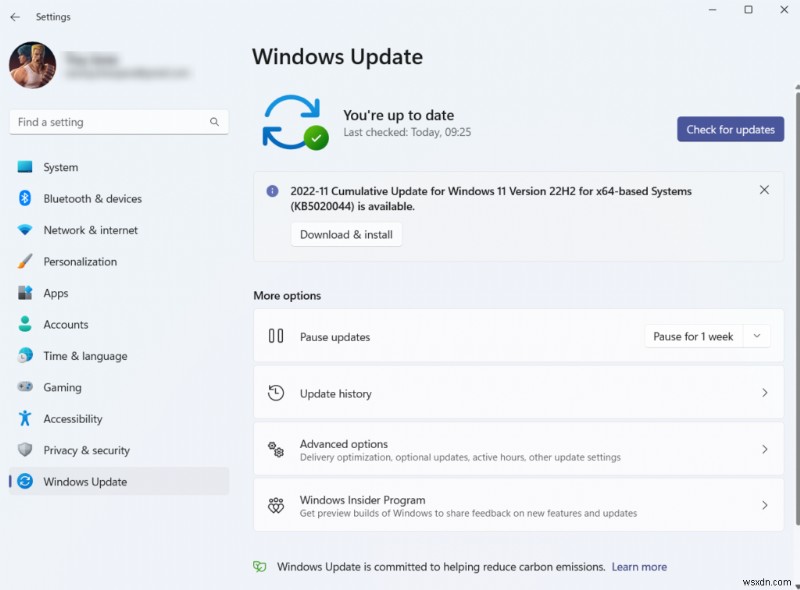Screen dimensions: 800x590
Task: Click the Advanced options gear icon
Action: click(276, 449)
